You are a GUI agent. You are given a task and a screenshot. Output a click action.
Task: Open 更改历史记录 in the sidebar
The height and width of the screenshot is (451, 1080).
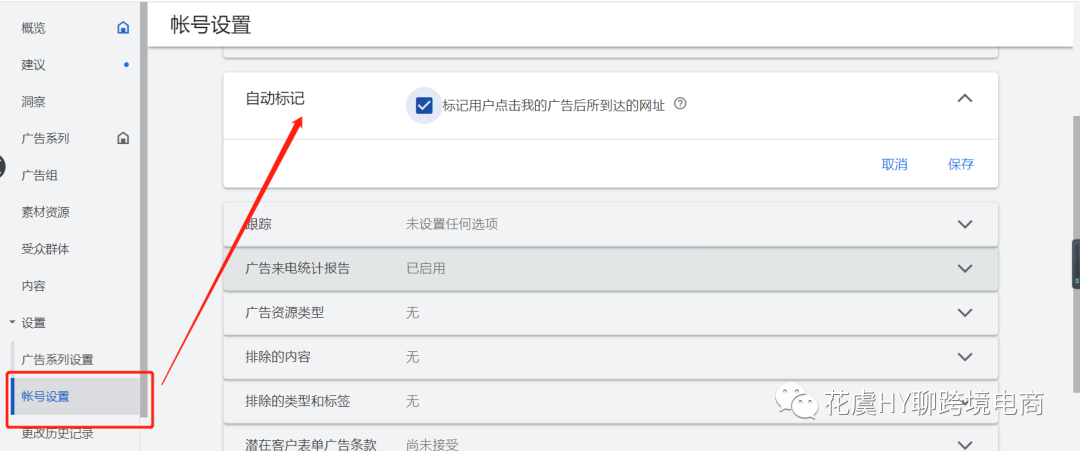[58, 434]
